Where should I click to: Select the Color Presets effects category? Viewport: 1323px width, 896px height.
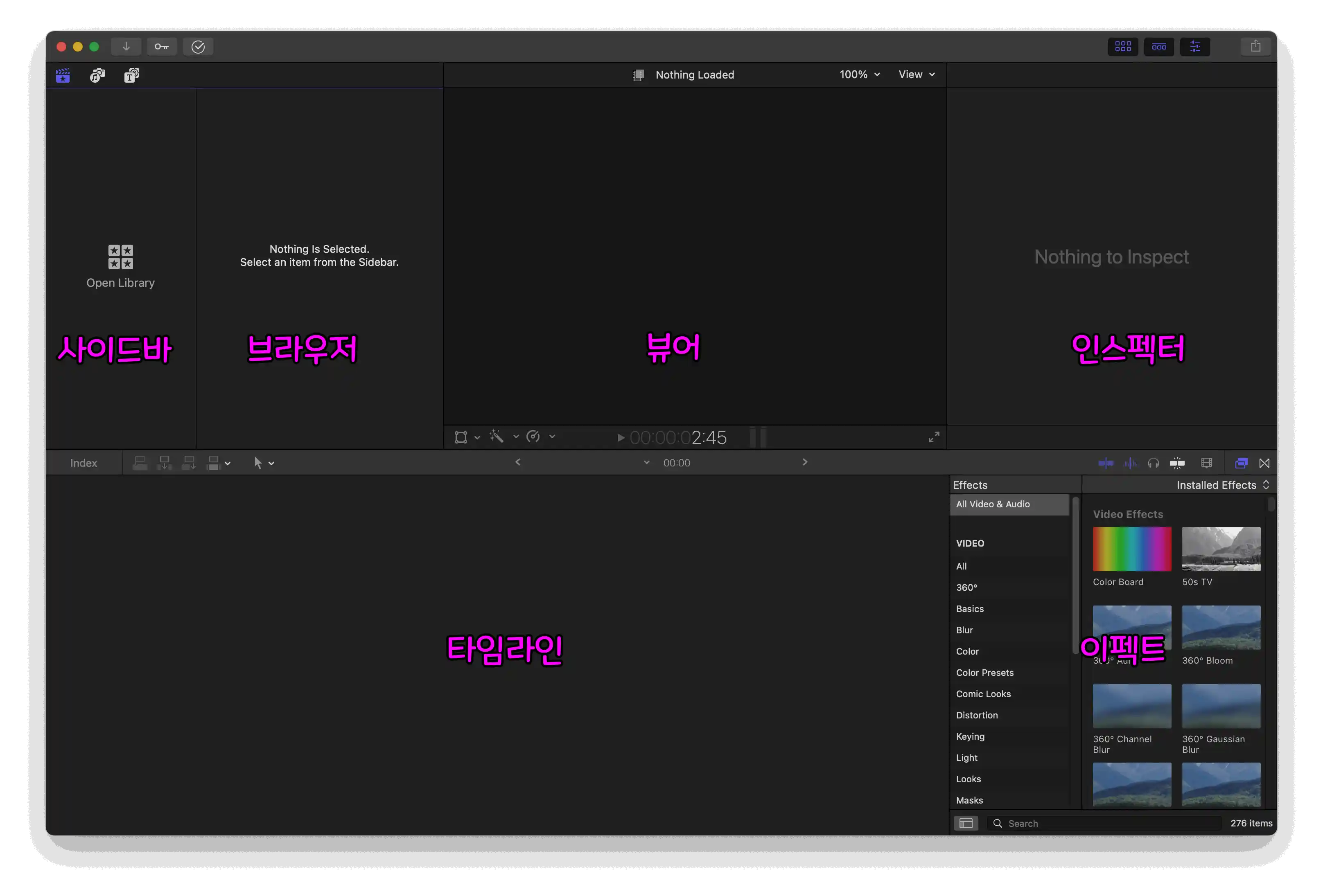pyautogui.click(x=985, y=673)
